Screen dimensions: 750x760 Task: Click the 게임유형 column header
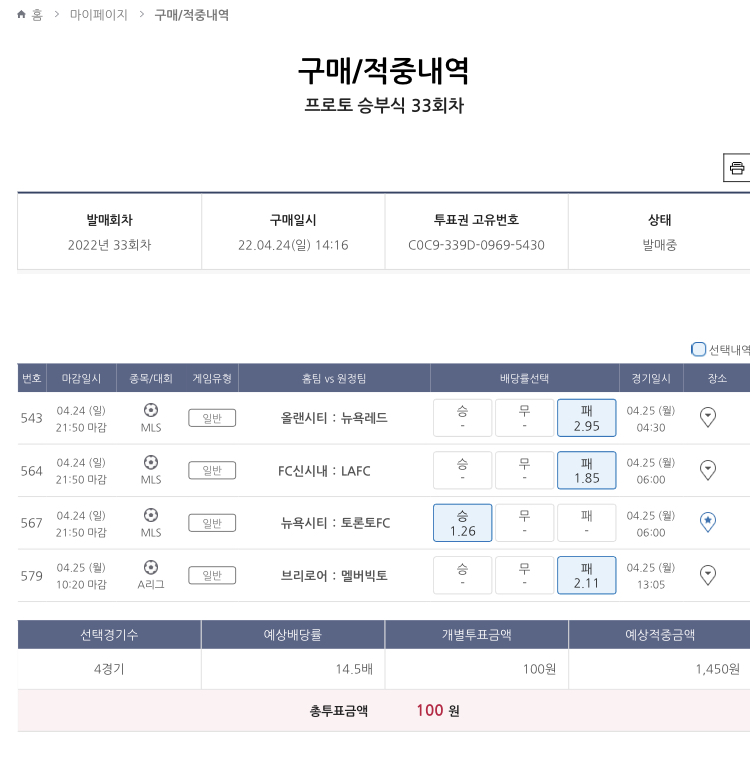pos(212,378)
